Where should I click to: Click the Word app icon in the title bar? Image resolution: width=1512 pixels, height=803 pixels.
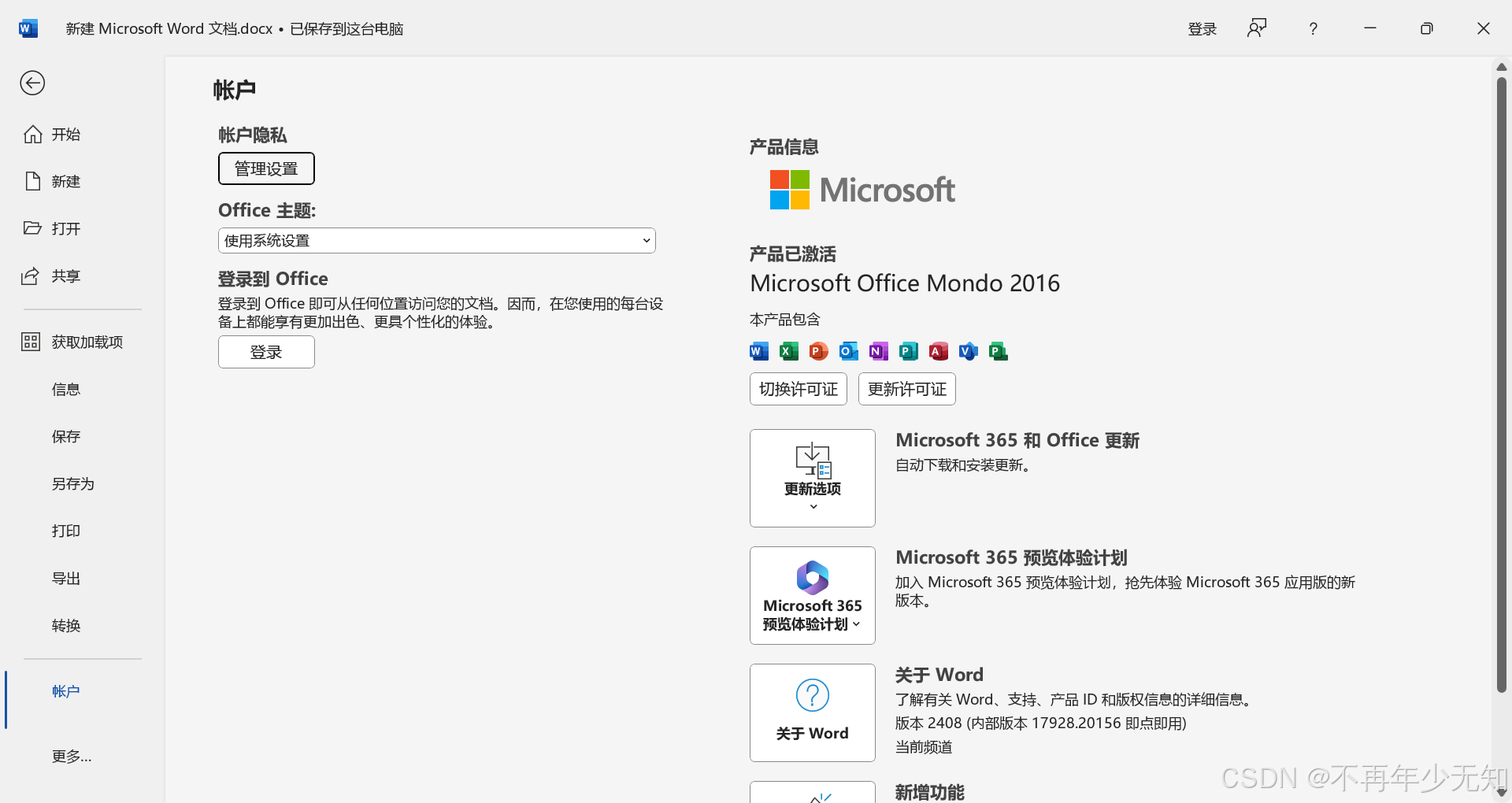coord(28,29)
